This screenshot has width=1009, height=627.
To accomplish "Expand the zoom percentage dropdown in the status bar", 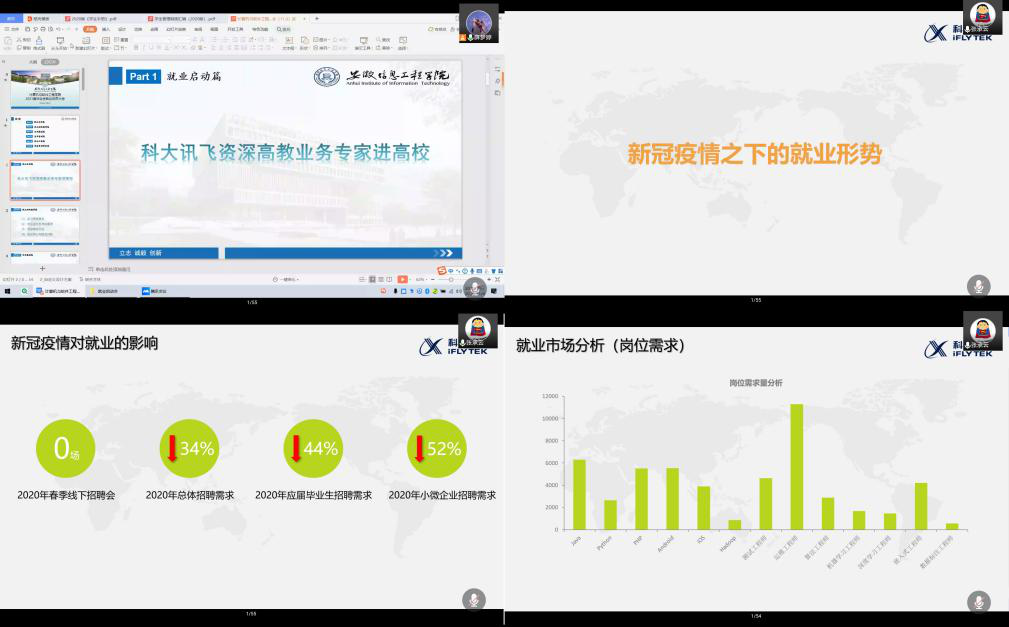I will (425, 279).
